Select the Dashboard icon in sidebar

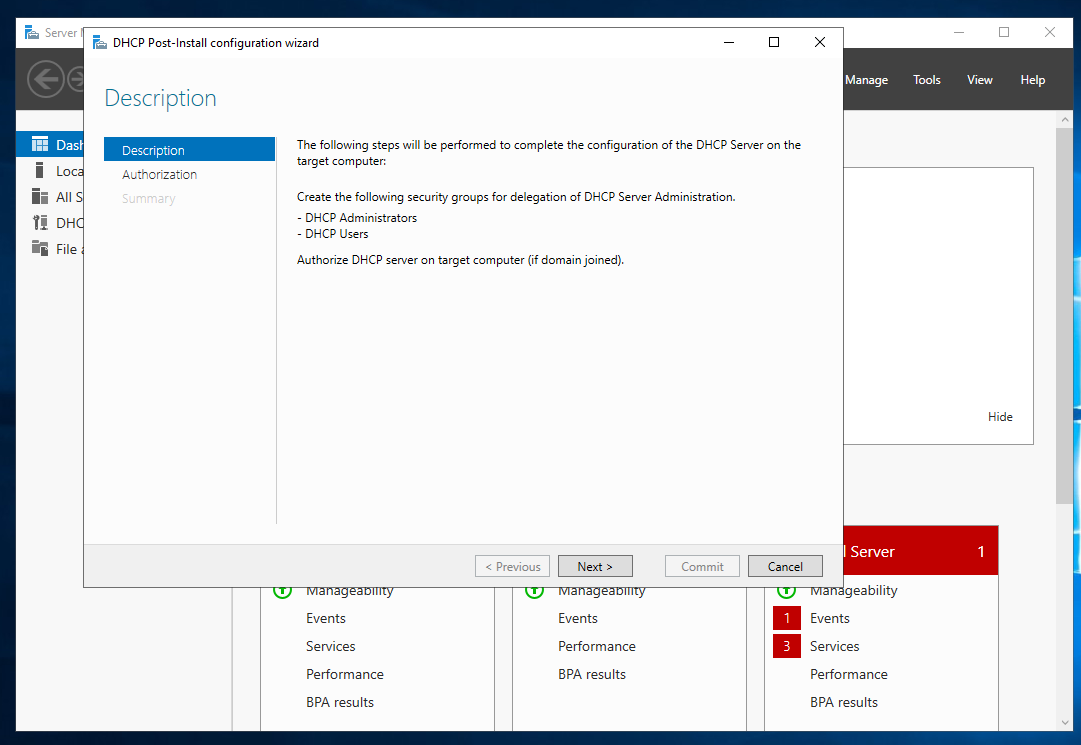[x=40, y=145]
